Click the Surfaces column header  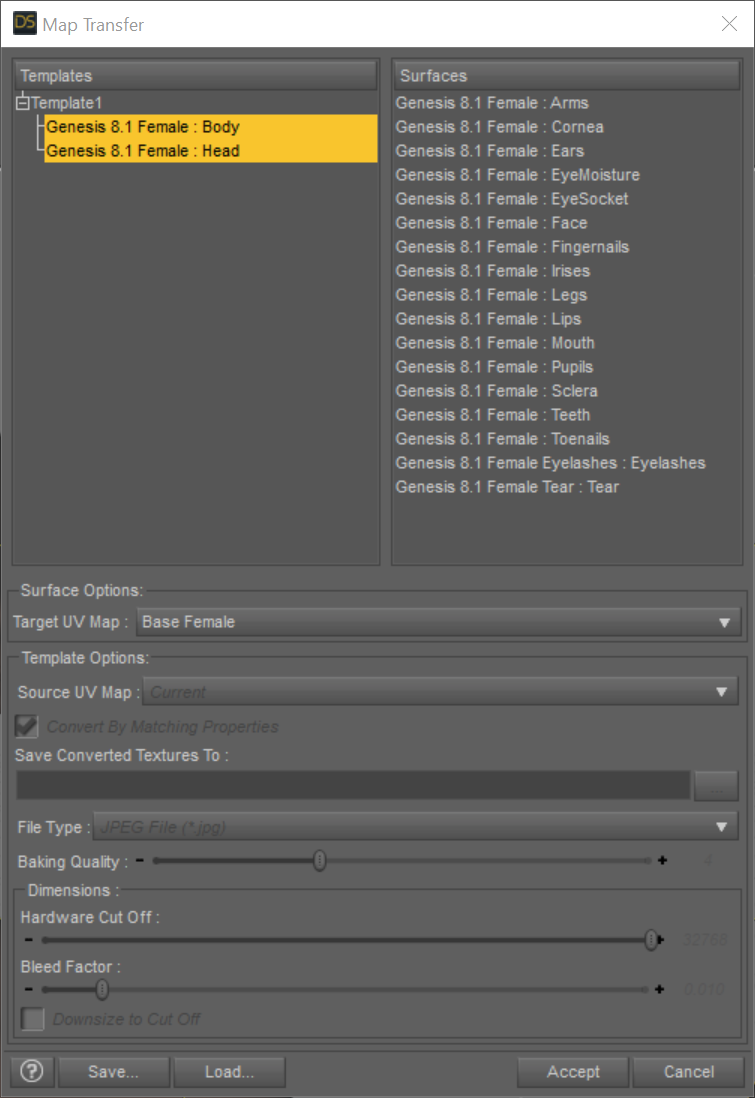tap(567, 76)
